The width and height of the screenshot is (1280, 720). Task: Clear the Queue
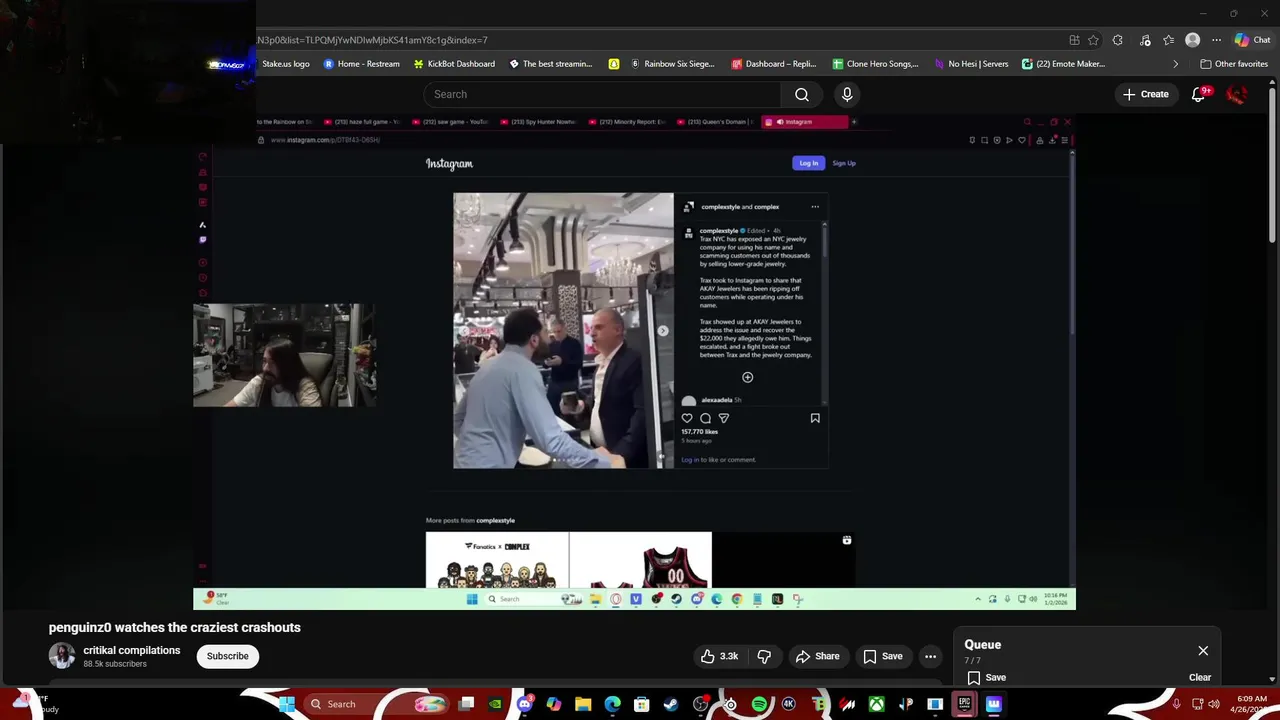(1200, 677)
